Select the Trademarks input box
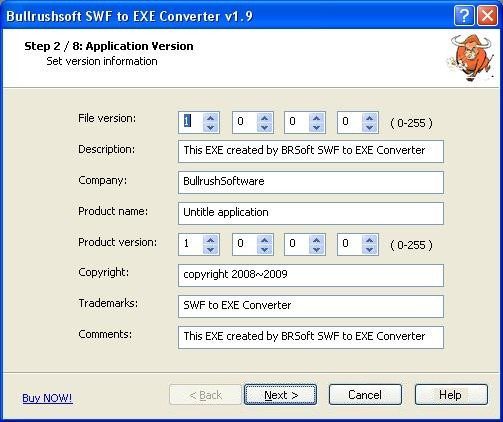 pos(311,306)
